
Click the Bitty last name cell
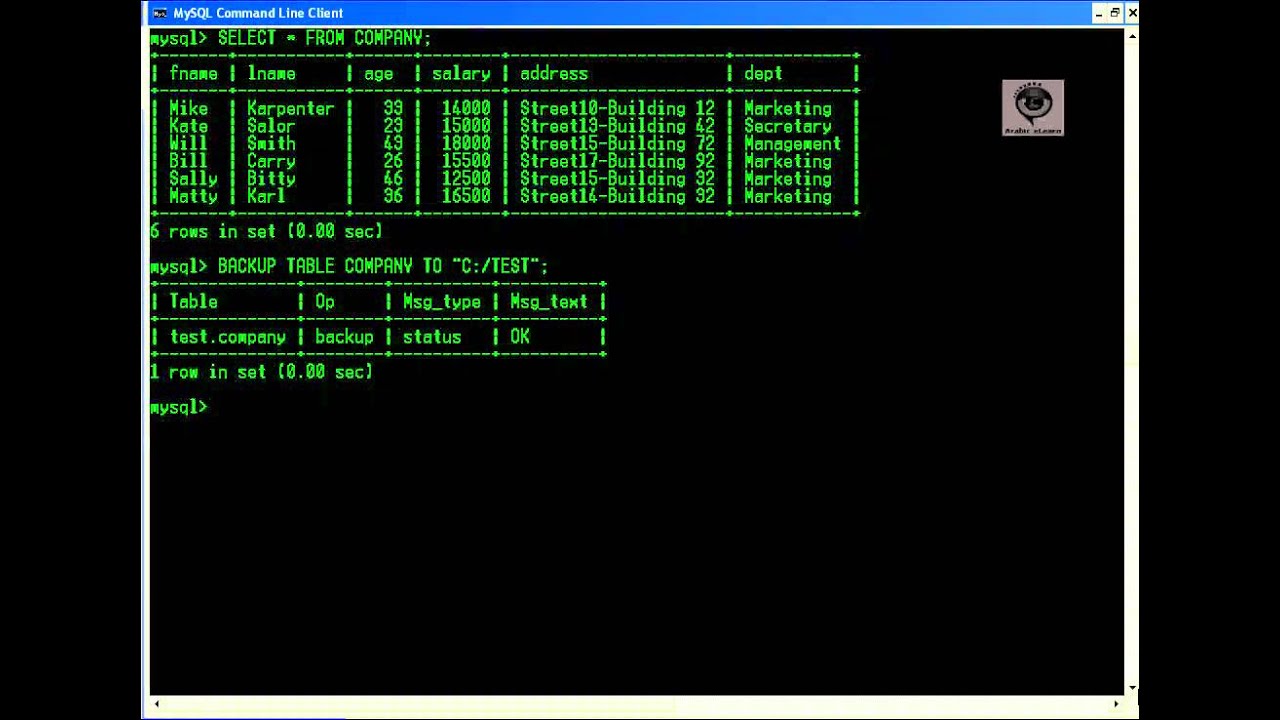pos(271,179)
